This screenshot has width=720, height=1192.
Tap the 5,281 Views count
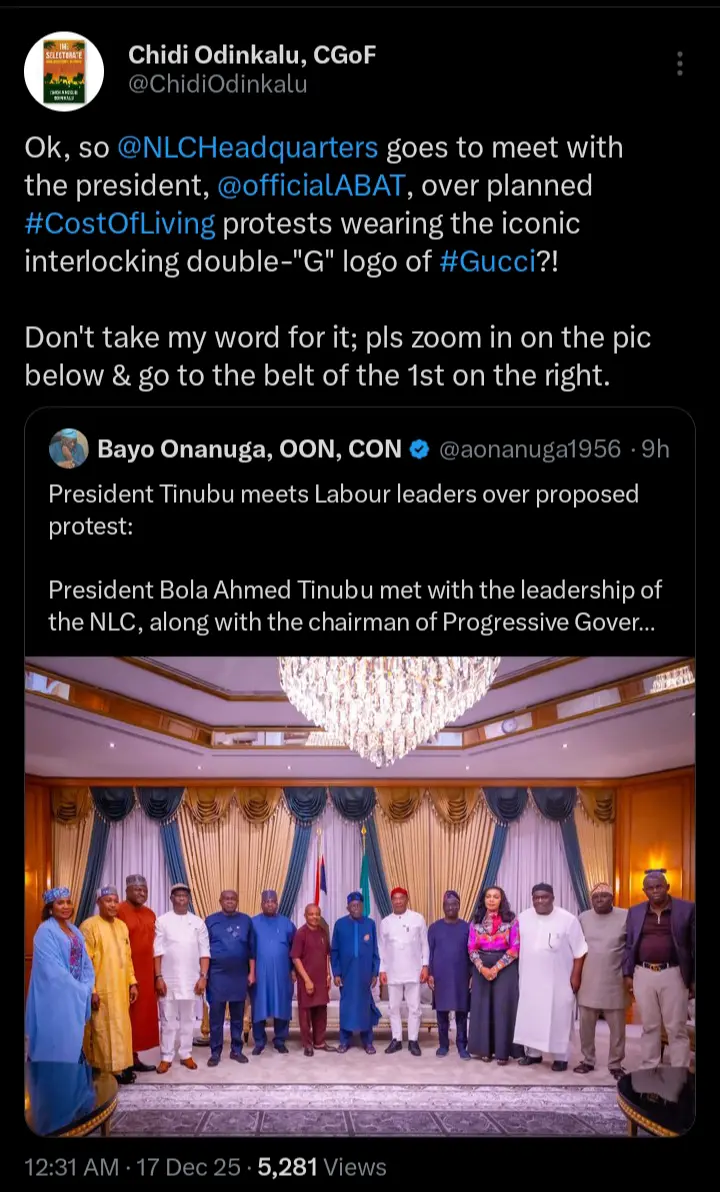[321, 1166]
